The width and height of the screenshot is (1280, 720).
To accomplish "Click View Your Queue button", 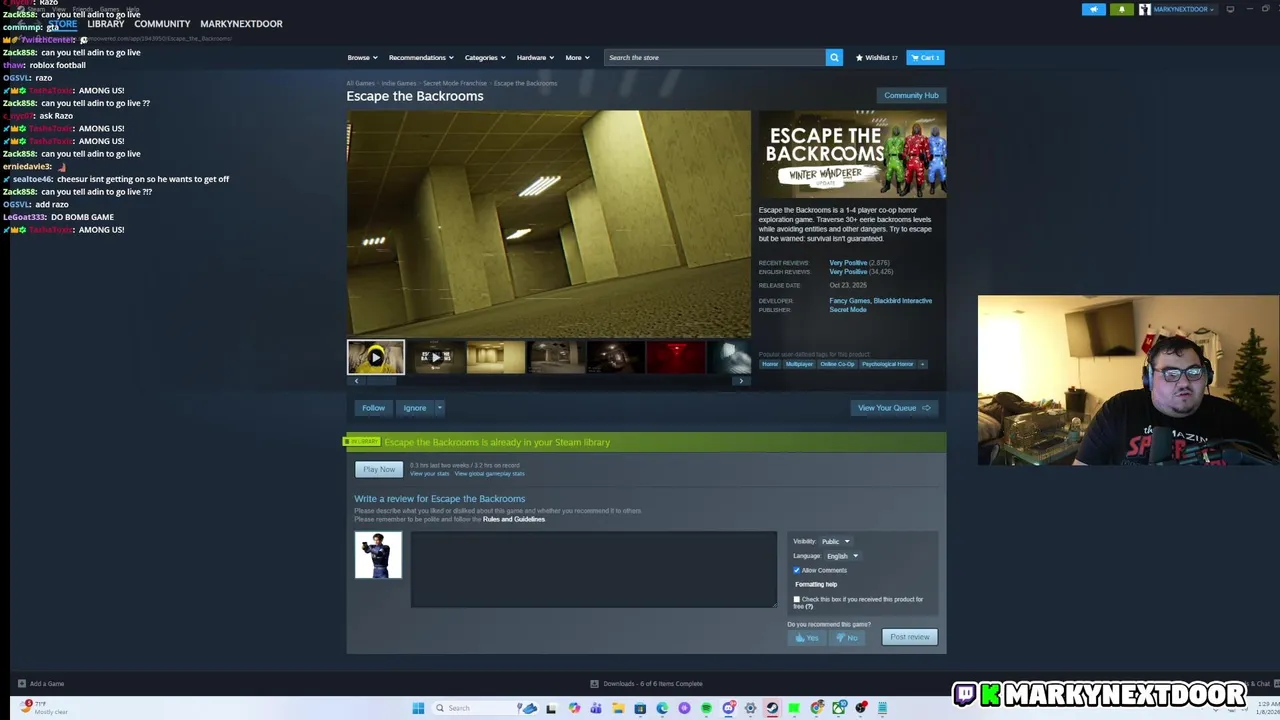I will 894,408.
